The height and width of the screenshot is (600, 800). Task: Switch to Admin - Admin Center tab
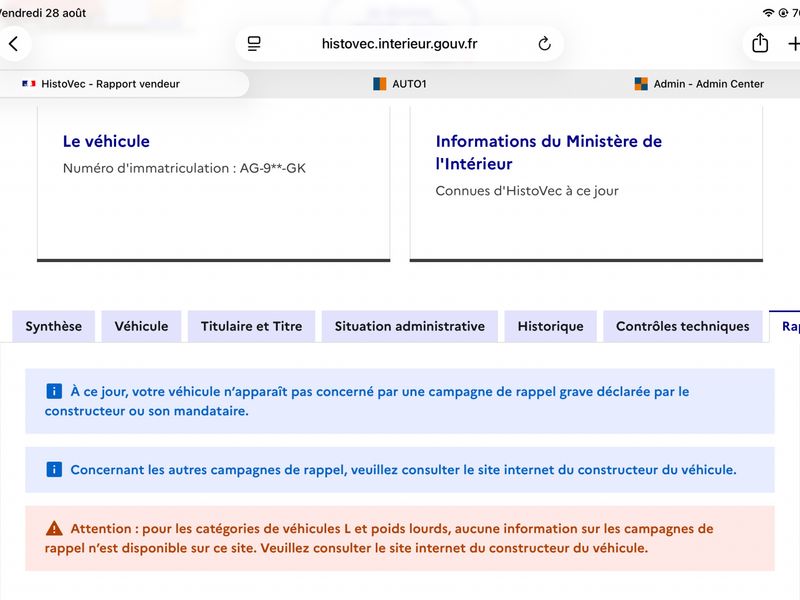point(699,84)
